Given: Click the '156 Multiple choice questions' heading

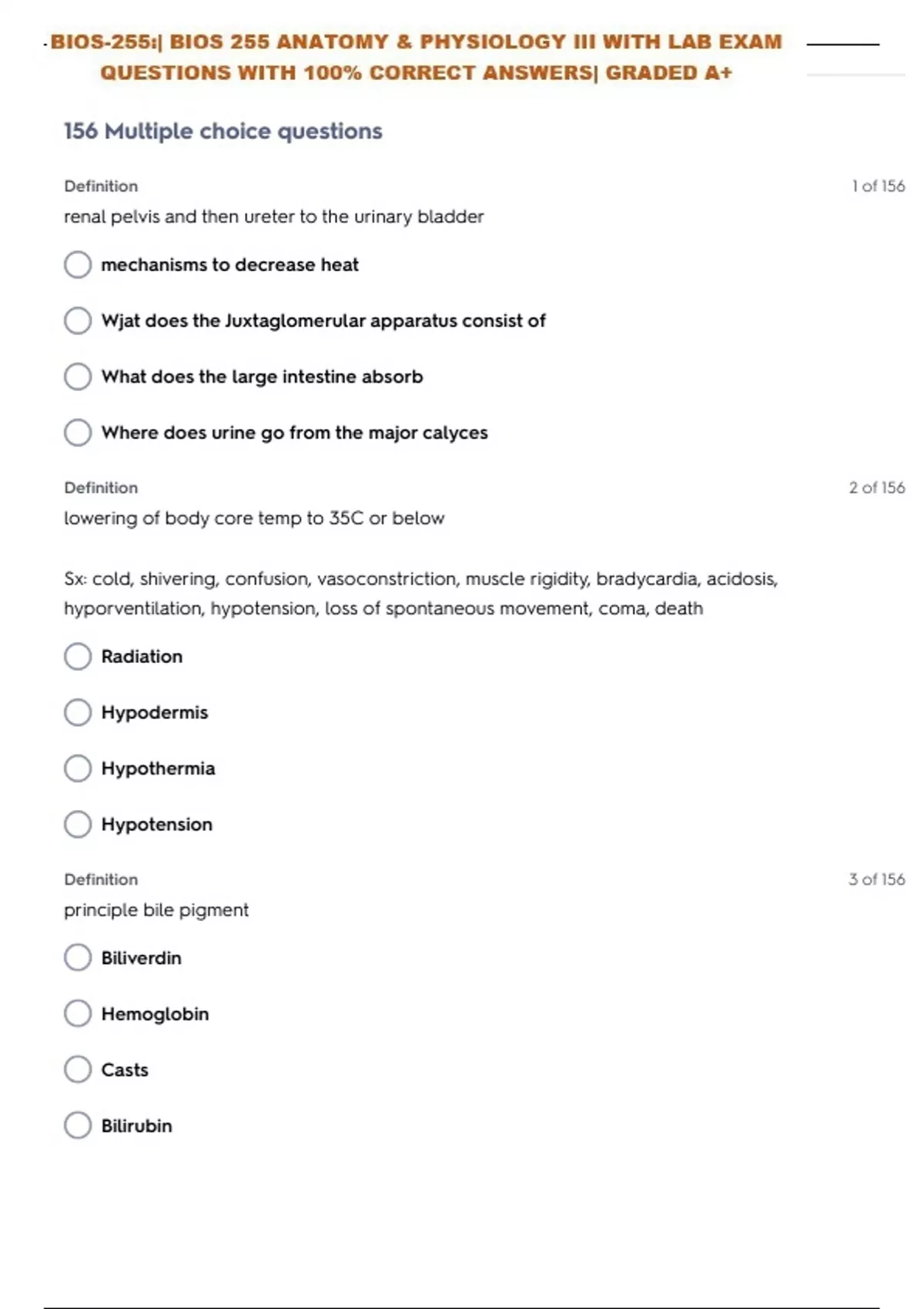Looking at the screenshot, I should pos(223,132).
